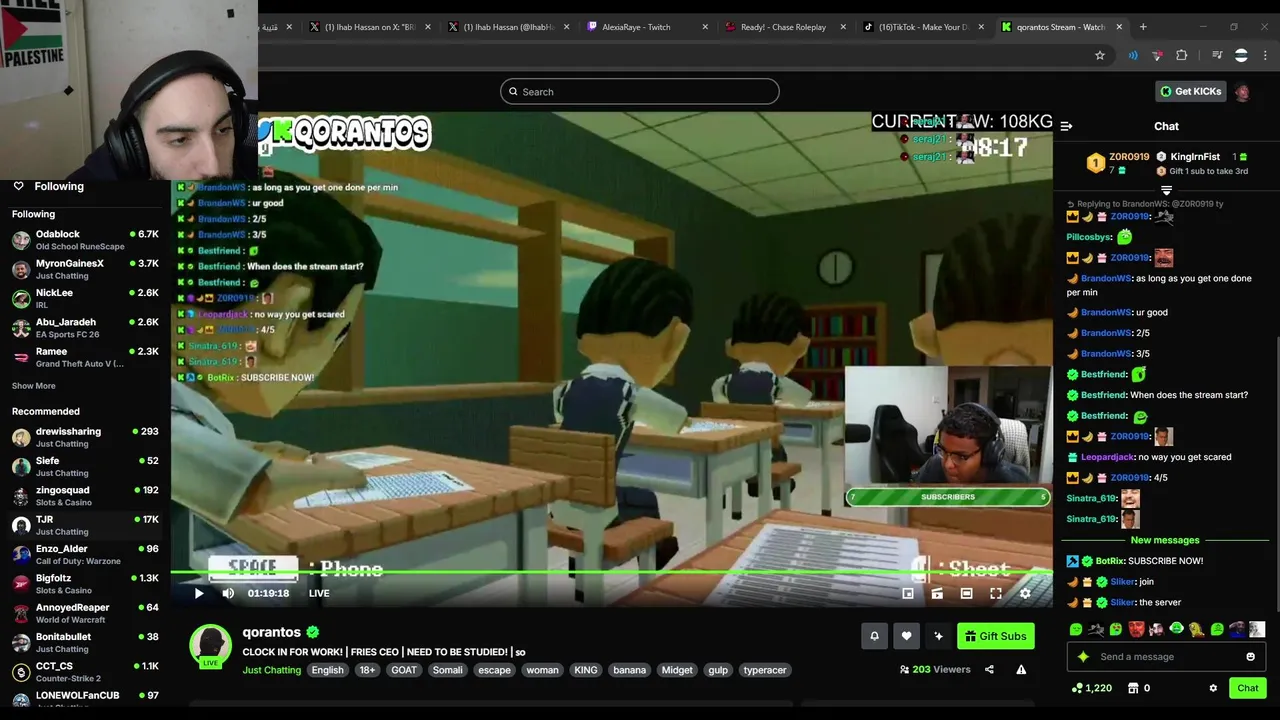Image resolution: width=1280 pixels, height=720 pixels.
Task: Open zingosquad recommended channel
Action: coord(85,496)
